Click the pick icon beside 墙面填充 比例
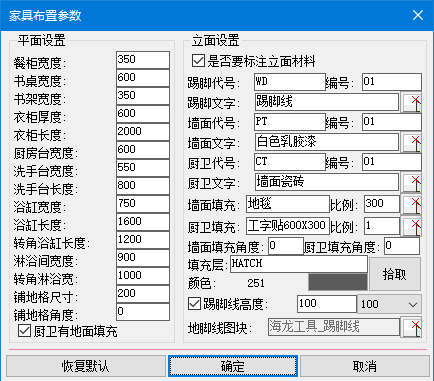Screen dimensions: 434x381 (x=411, y=204)
